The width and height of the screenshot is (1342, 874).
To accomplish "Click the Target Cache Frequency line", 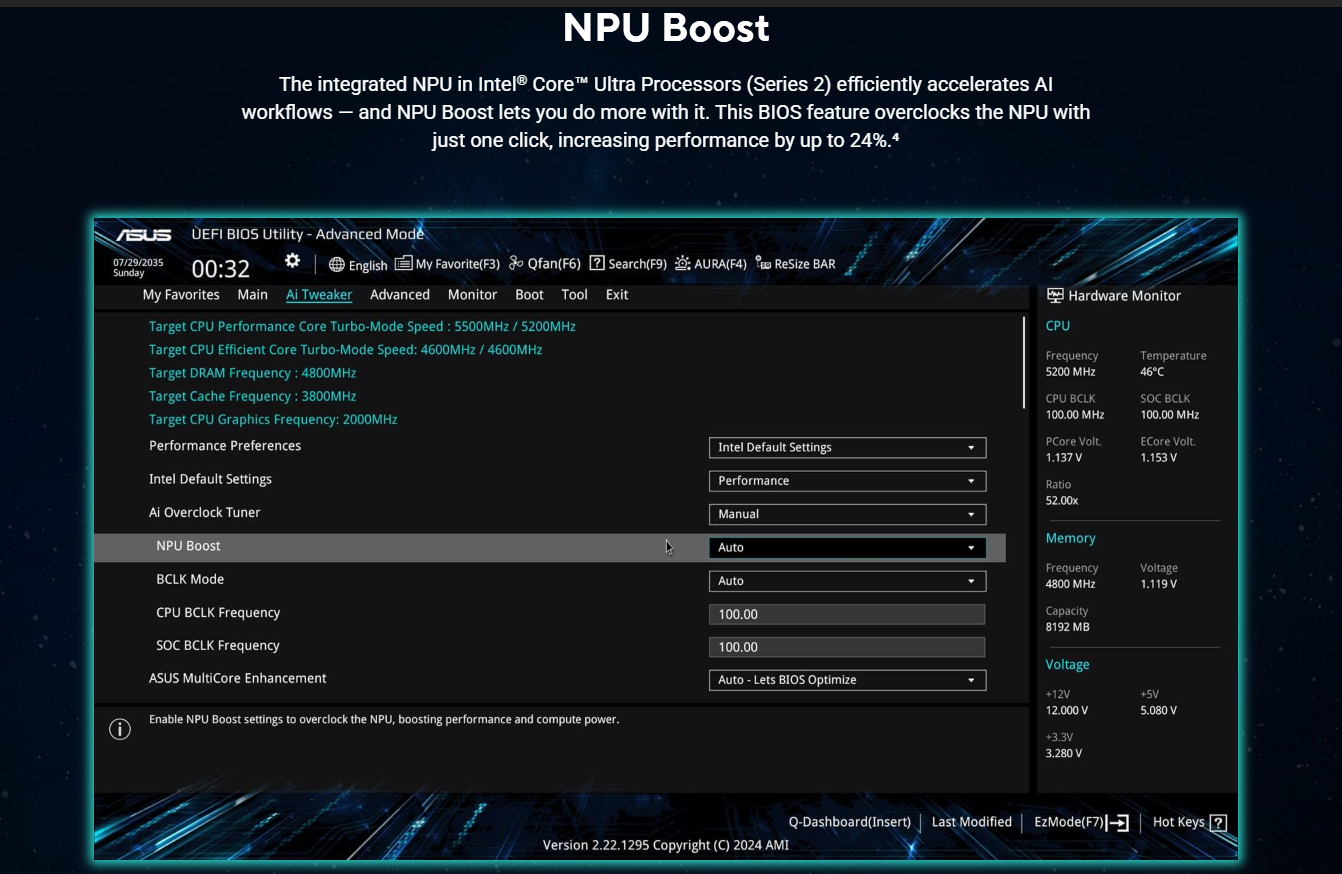I will click(253, 396).
